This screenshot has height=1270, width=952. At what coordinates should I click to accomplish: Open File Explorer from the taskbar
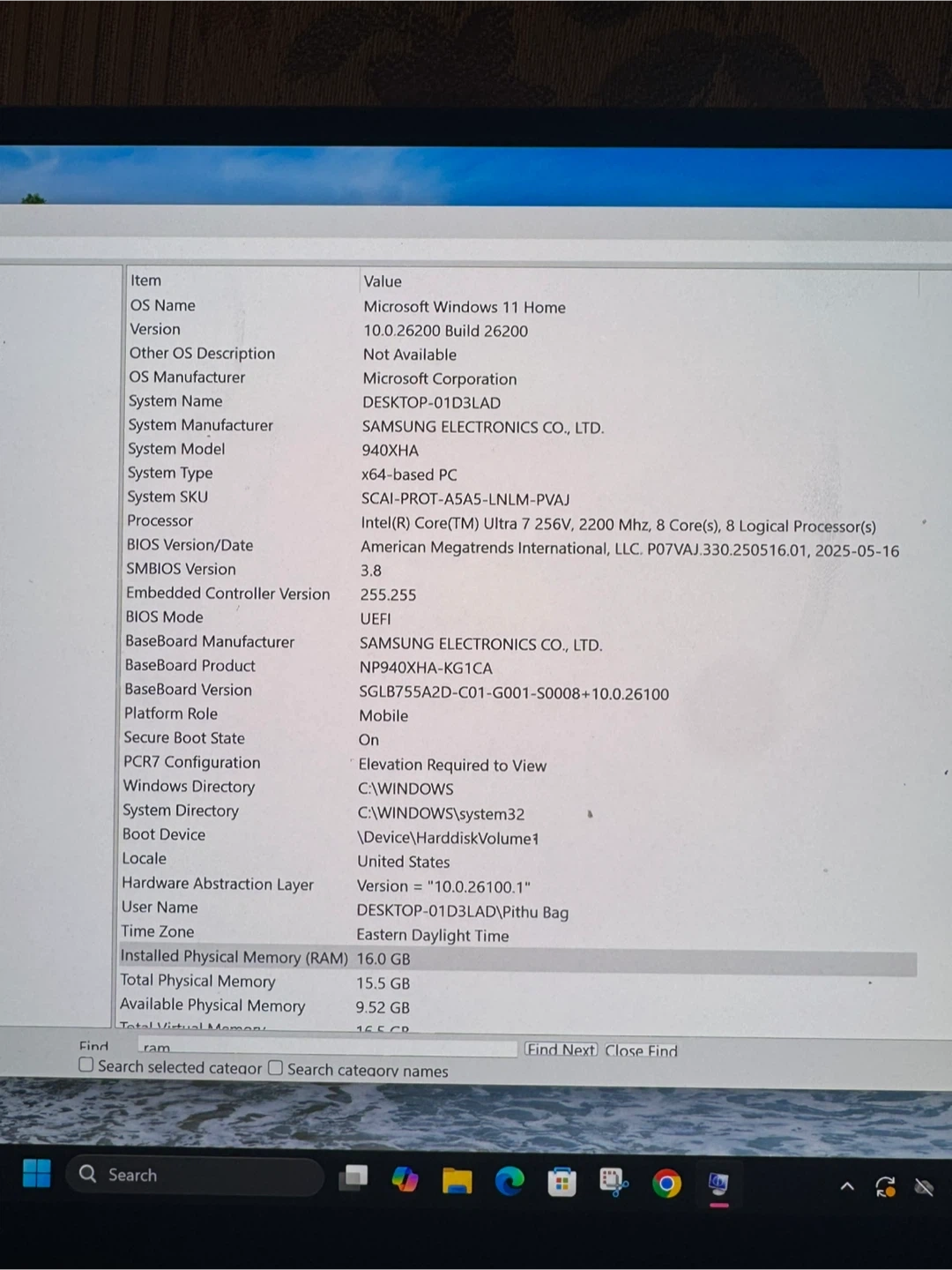(457, 1181)
